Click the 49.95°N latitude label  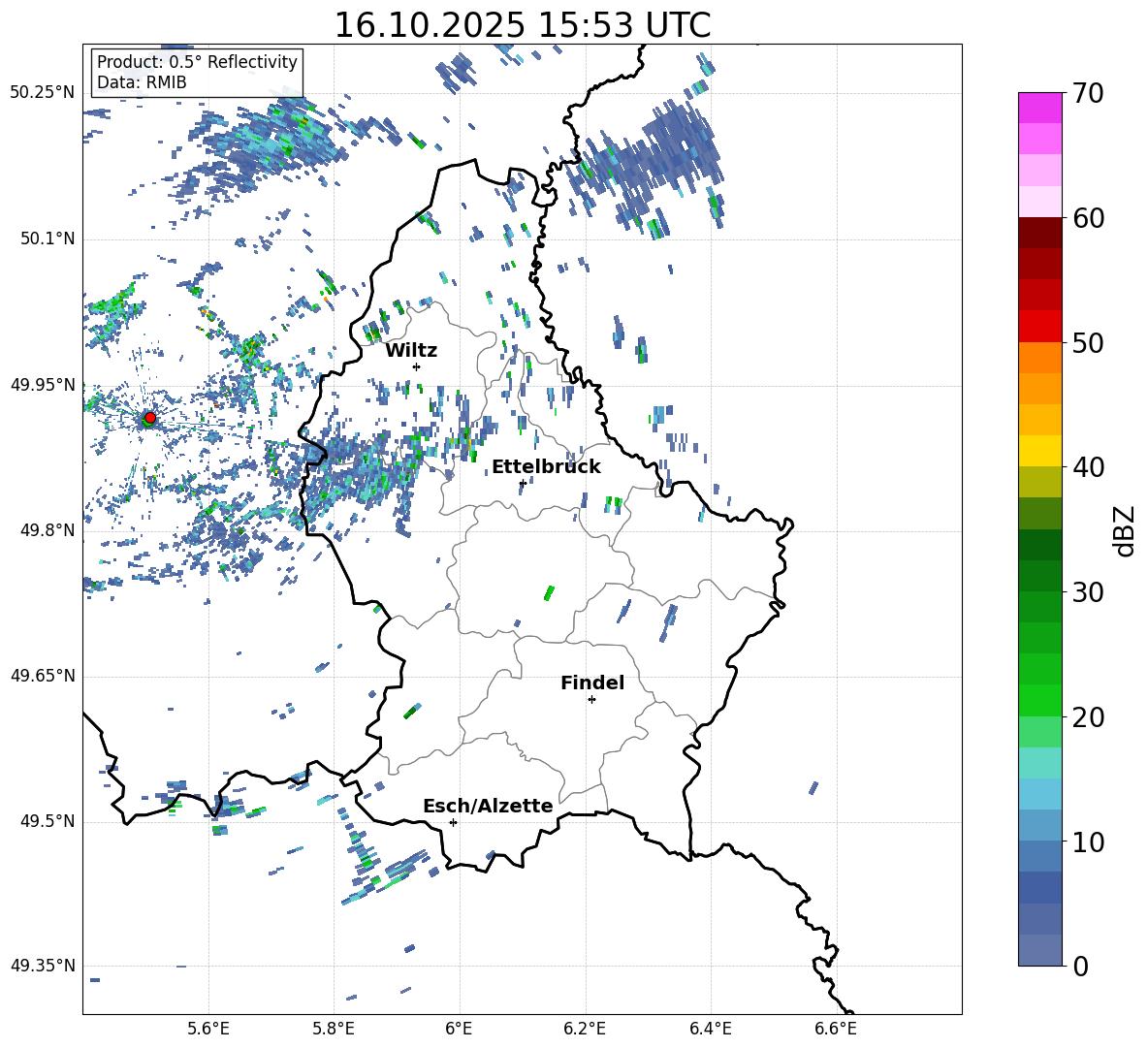coord(44,385)
